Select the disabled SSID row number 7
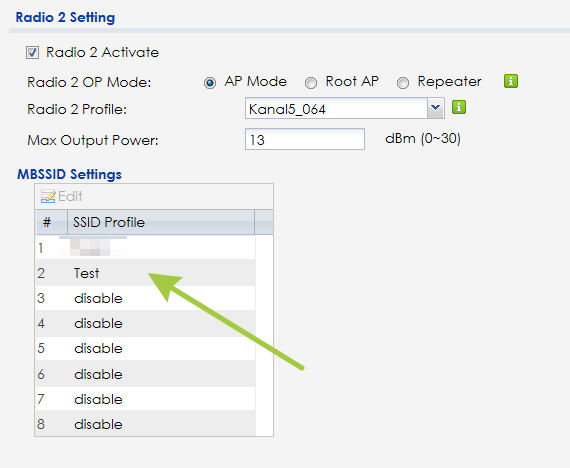The image size is (570, 468). point(145,399)
